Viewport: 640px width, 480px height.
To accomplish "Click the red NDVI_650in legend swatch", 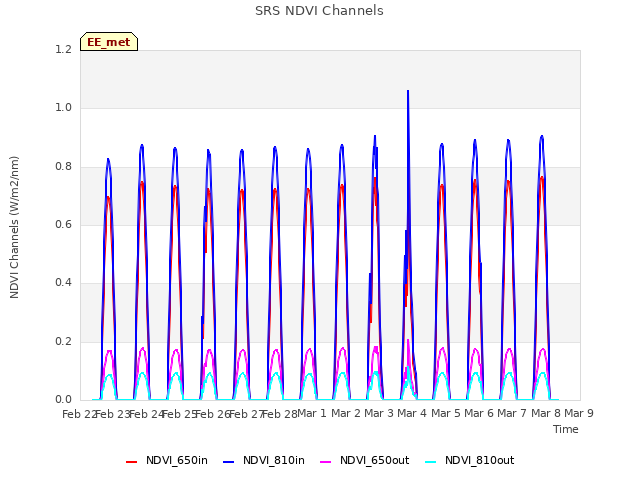I will [x=131, y=462].
